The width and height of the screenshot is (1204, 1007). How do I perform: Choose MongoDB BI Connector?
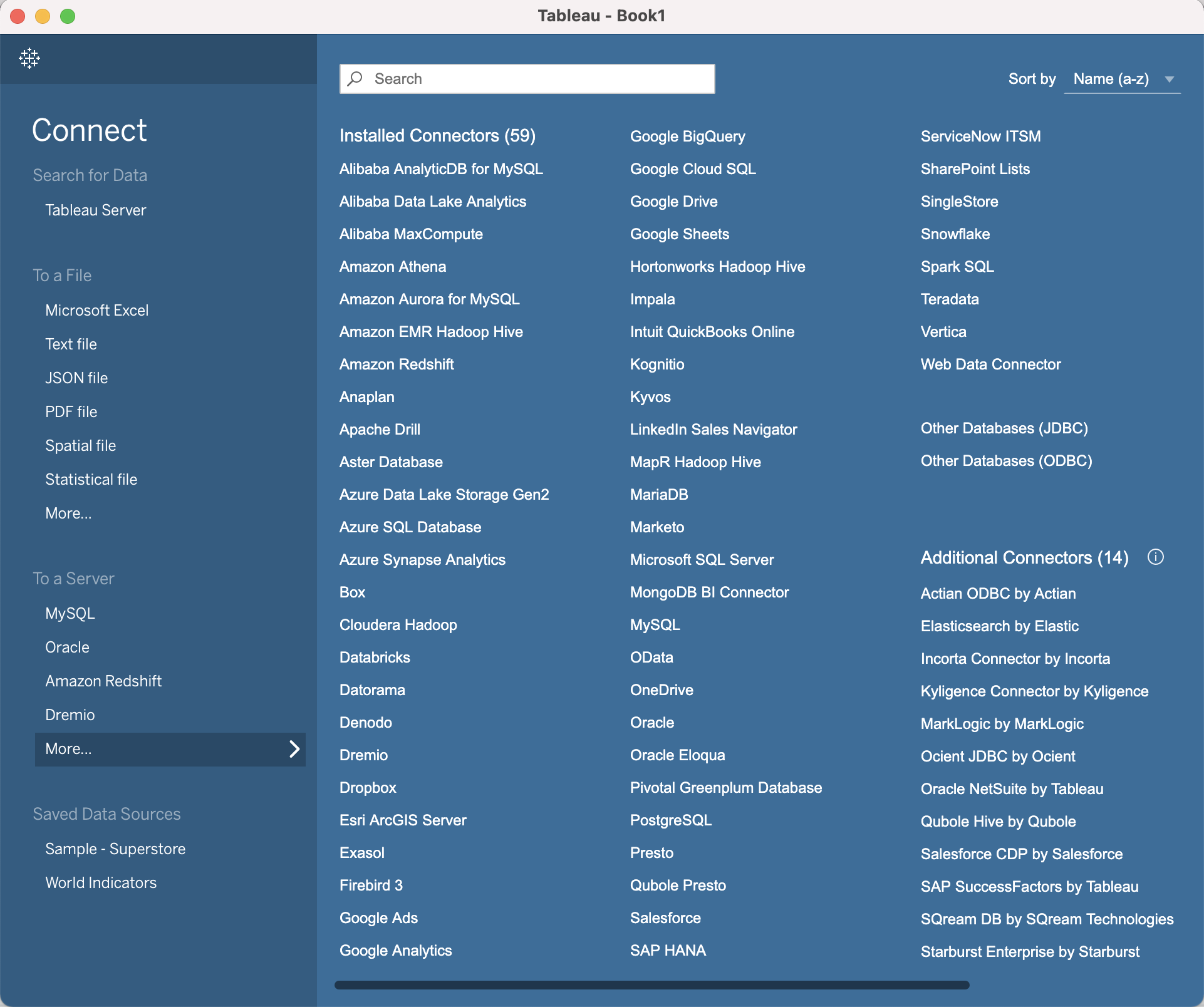(x=710, y=592)
